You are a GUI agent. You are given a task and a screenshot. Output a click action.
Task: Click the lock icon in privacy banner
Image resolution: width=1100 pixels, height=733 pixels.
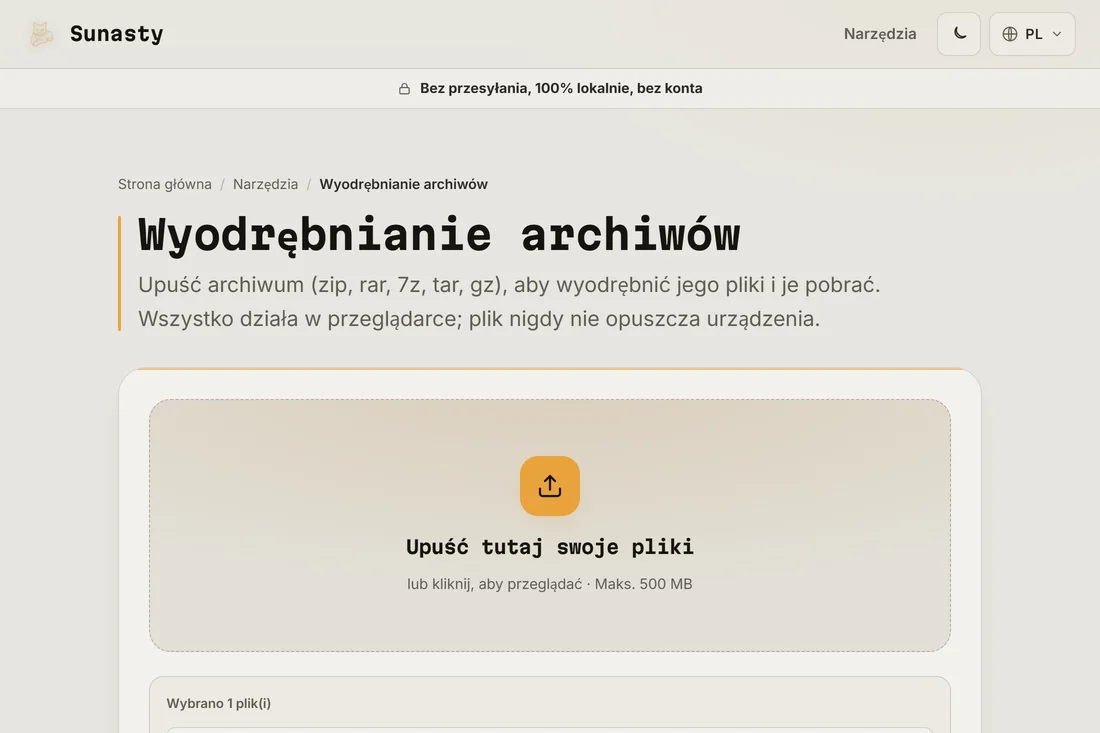pyautogui.click(x=404, y=88)
